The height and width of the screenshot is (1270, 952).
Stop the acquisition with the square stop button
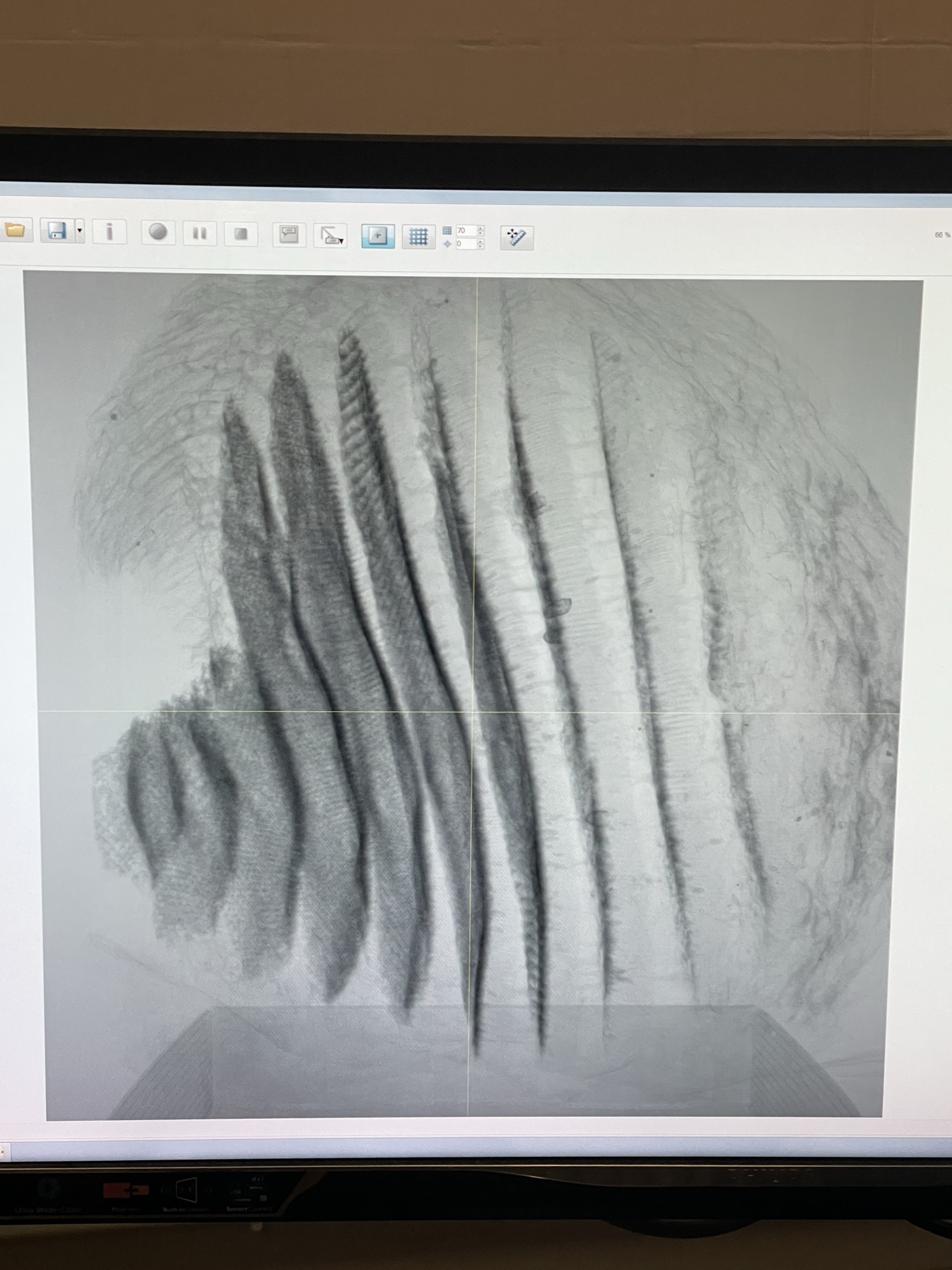241,234
